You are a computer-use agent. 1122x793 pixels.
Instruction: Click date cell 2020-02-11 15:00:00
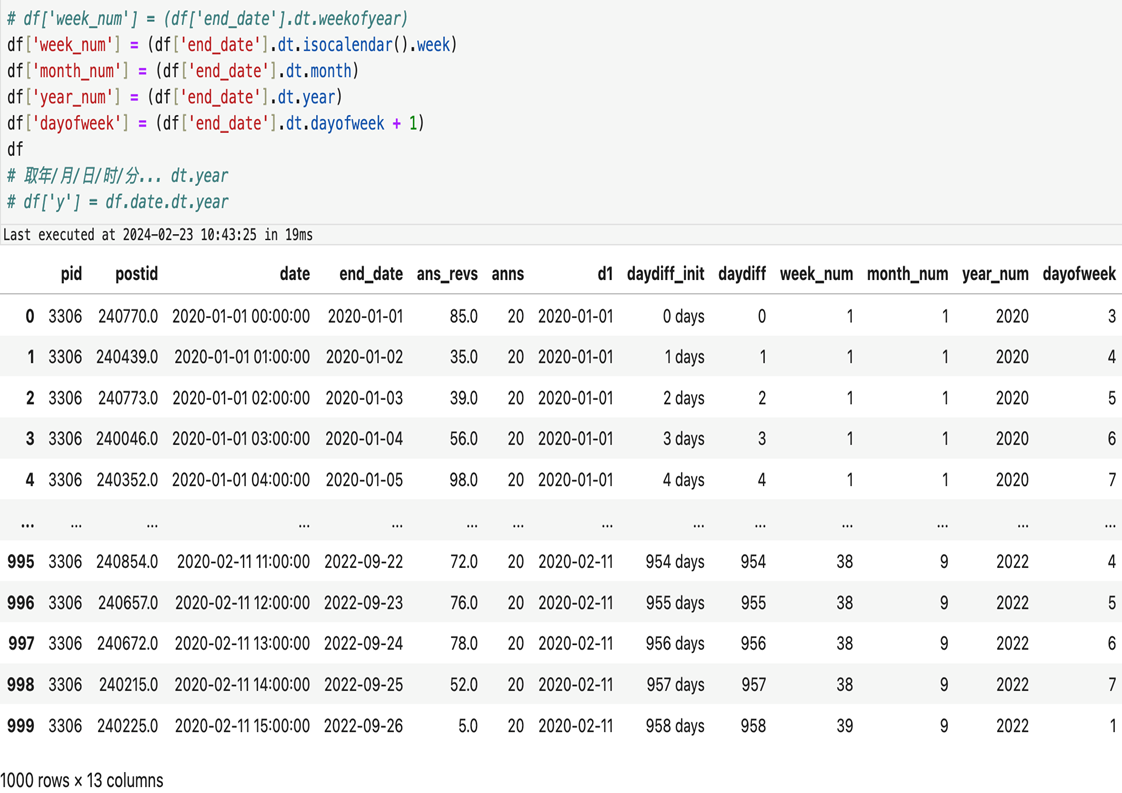click(x=243, y=726)
